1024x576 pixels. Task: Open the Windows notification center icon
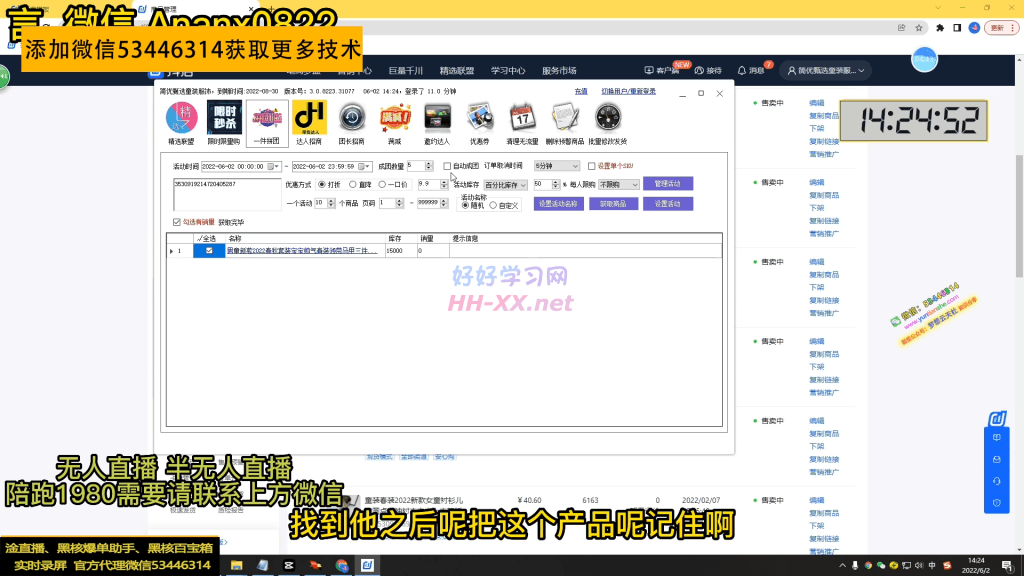click(x=1008, y=566)
